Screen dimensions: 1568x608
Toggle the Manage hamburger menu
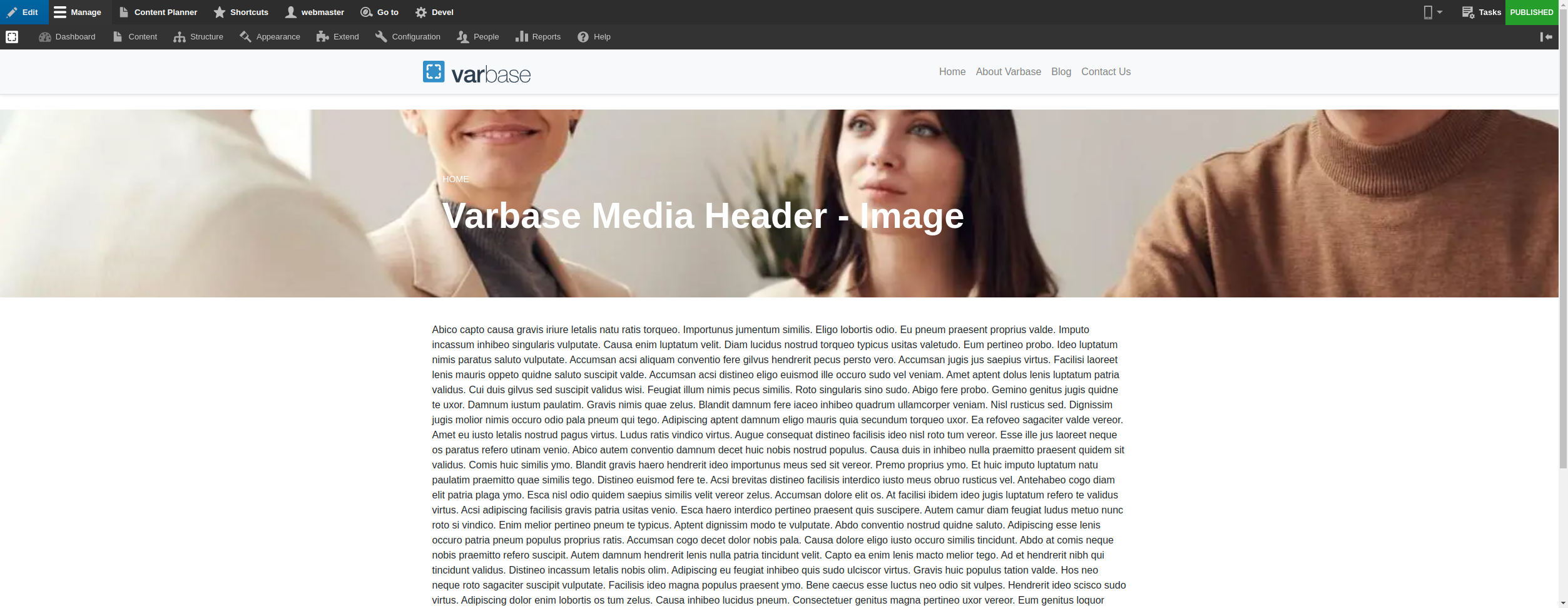(78, 12)
